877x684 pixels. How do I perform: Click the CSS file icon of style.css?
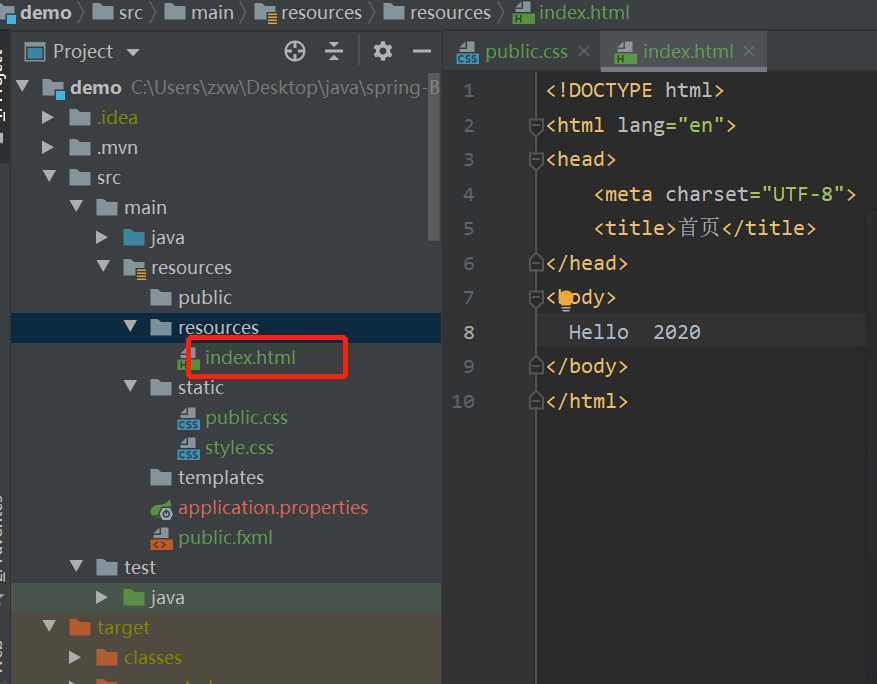(x=188, y=448)
